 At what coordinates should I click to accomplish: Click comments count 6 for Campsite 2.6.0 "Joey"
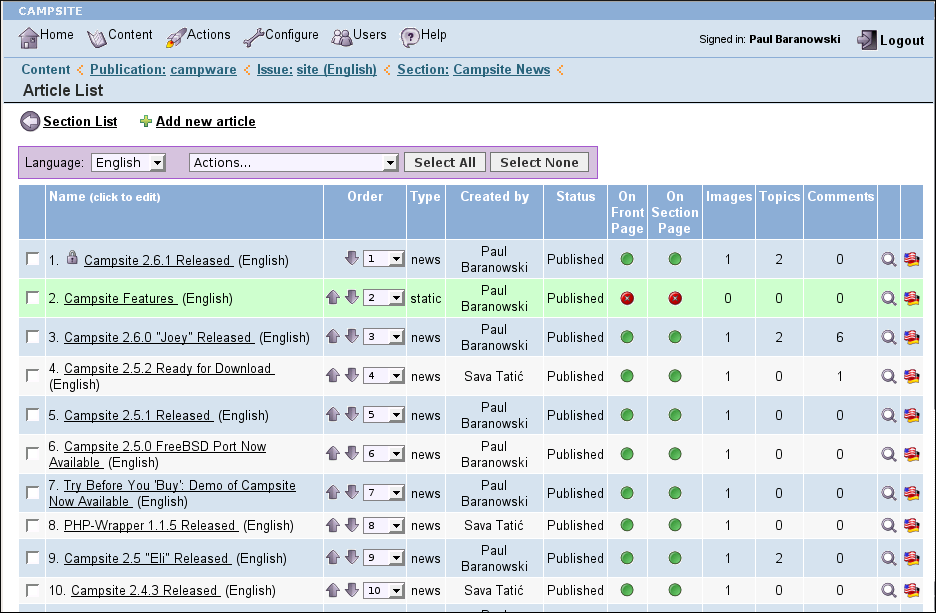(x=840, y=337)
